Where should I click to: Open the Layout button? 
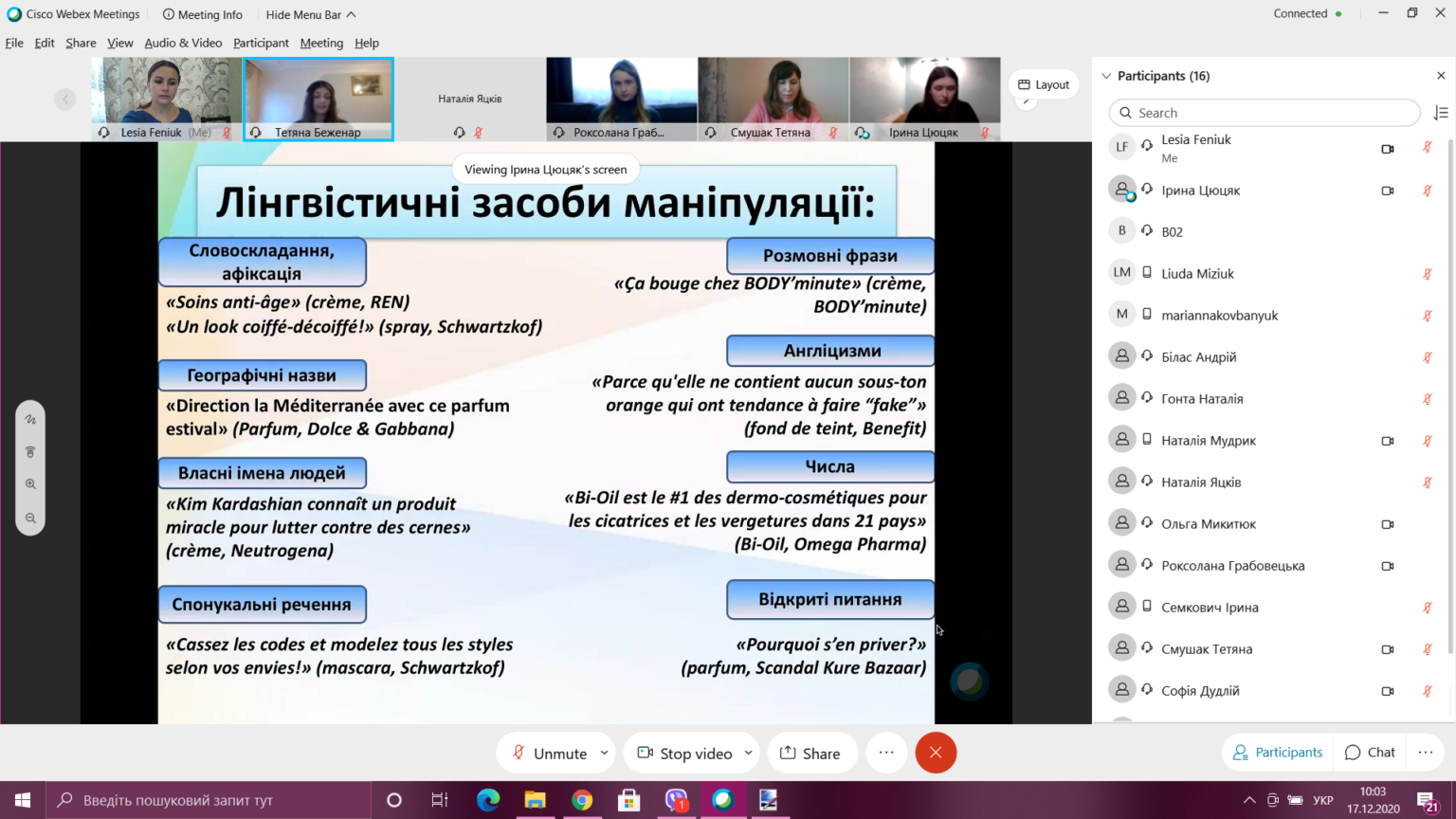pyautogui.click(x=1044, y=84)
